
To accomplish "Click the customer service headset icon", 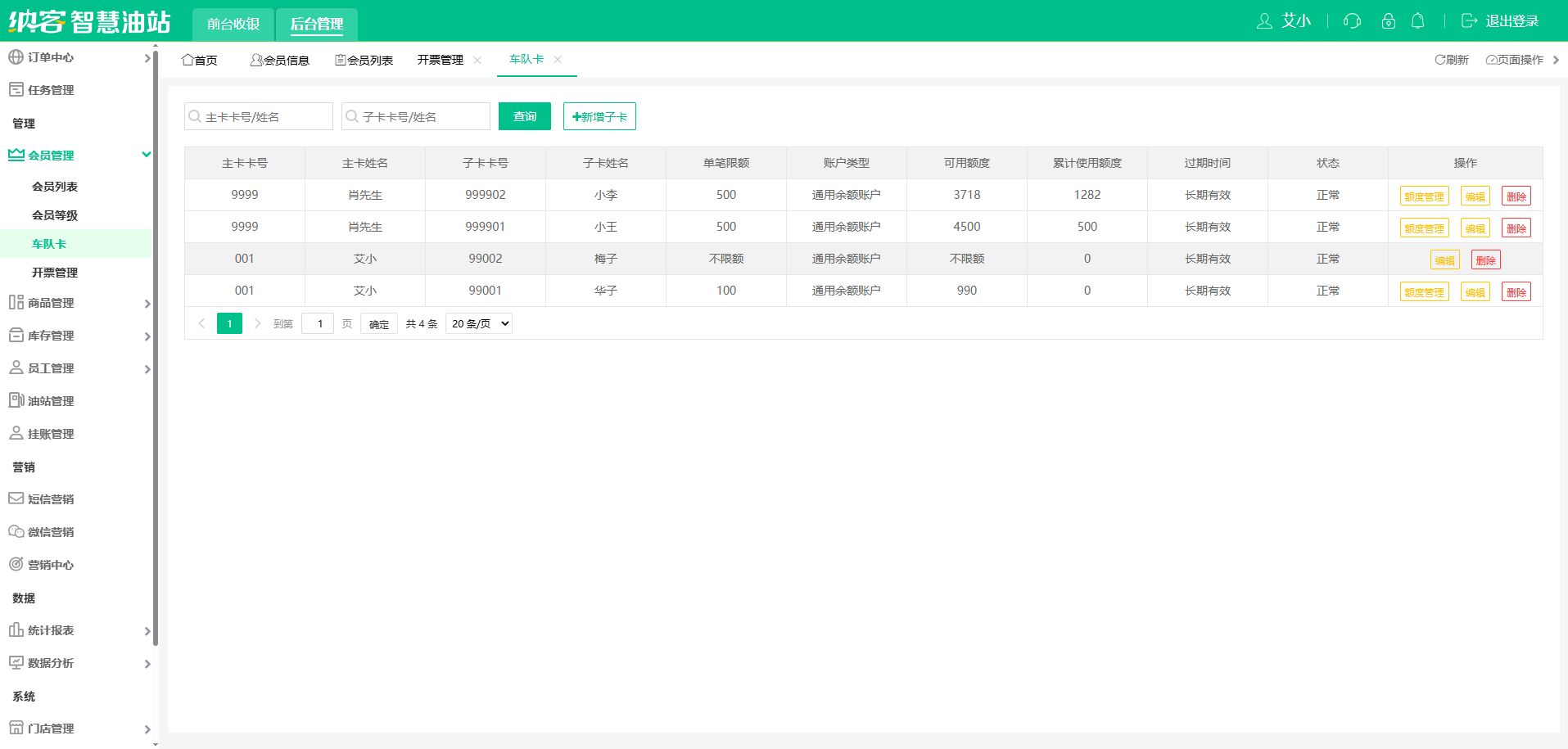I will [1352, 21].
